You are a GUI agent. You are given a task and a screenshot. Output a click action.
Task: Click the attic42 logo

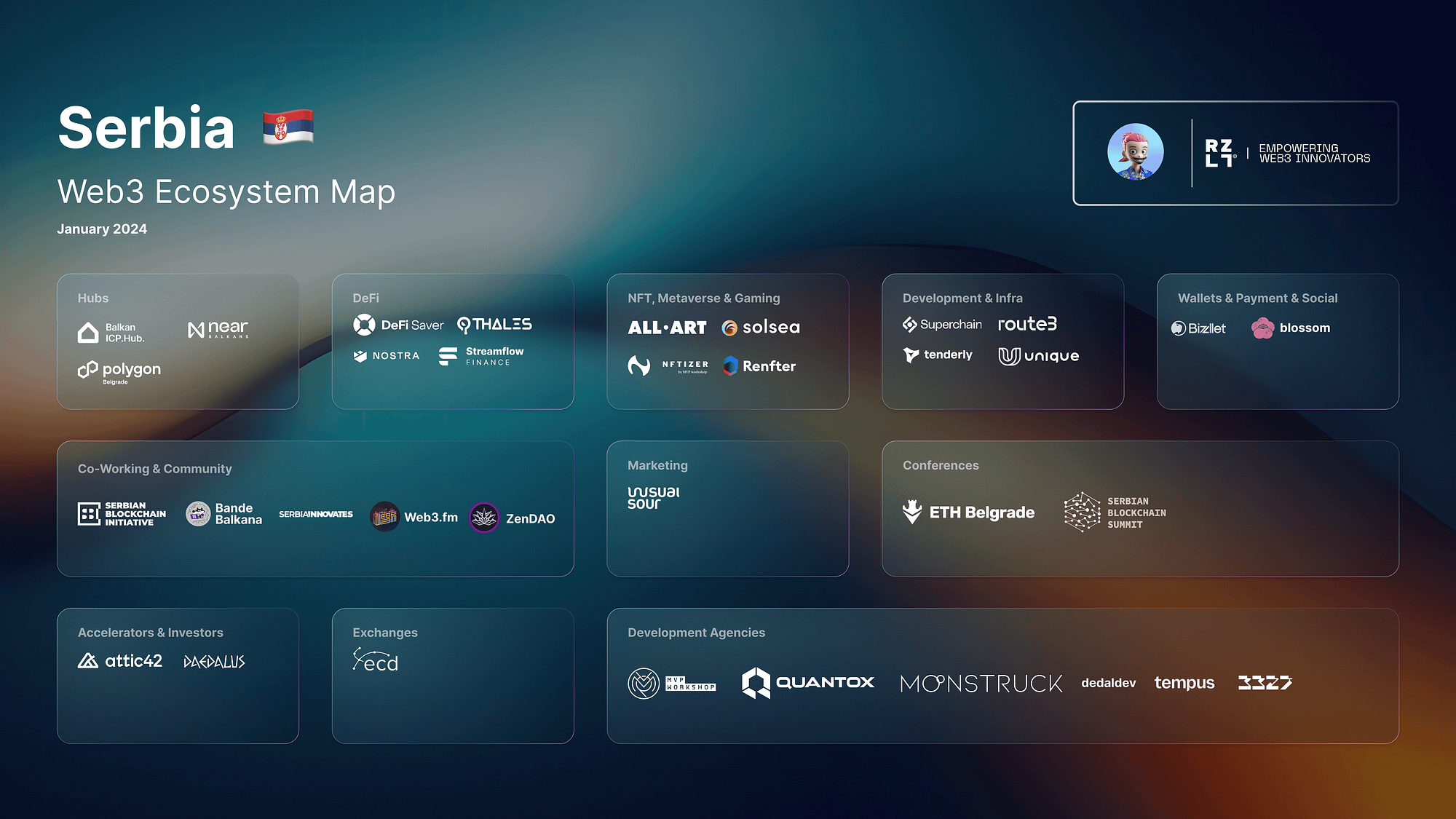[x=120, y=661]
